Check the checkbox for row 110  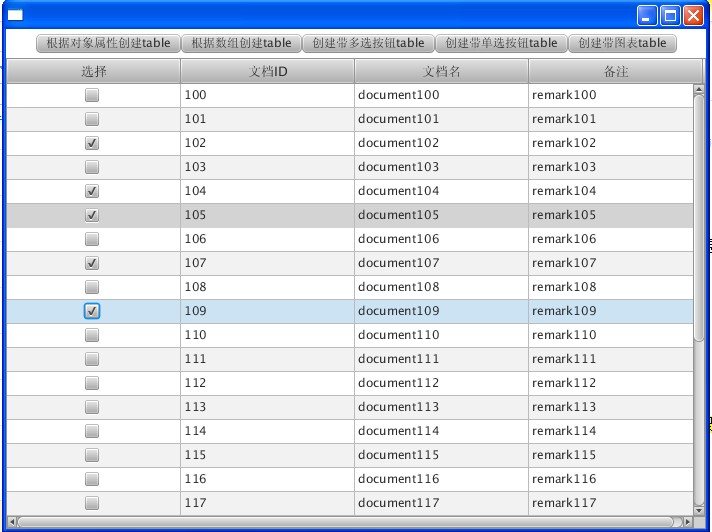tap(92, 335)
